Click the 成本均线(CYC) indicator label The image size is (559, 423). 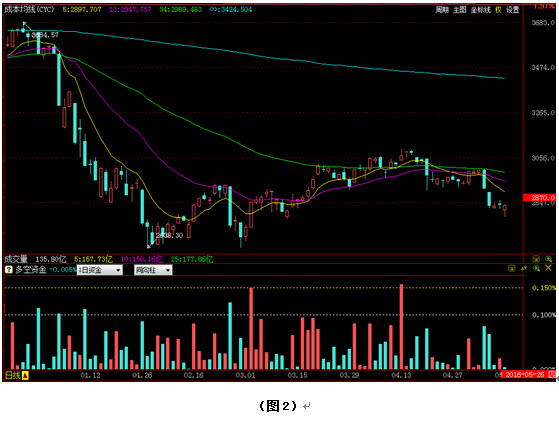pyautogui.click(x=29, y=9)
